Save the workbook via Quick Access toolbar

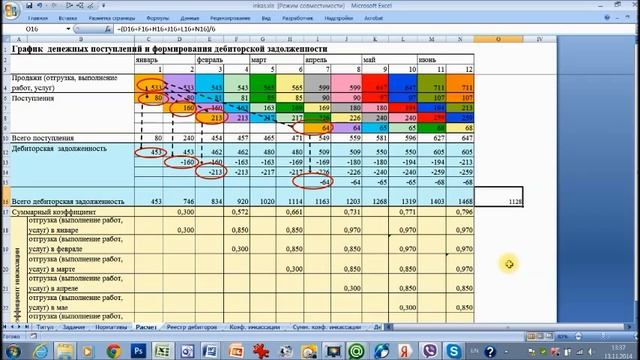[x=29, y=6]
